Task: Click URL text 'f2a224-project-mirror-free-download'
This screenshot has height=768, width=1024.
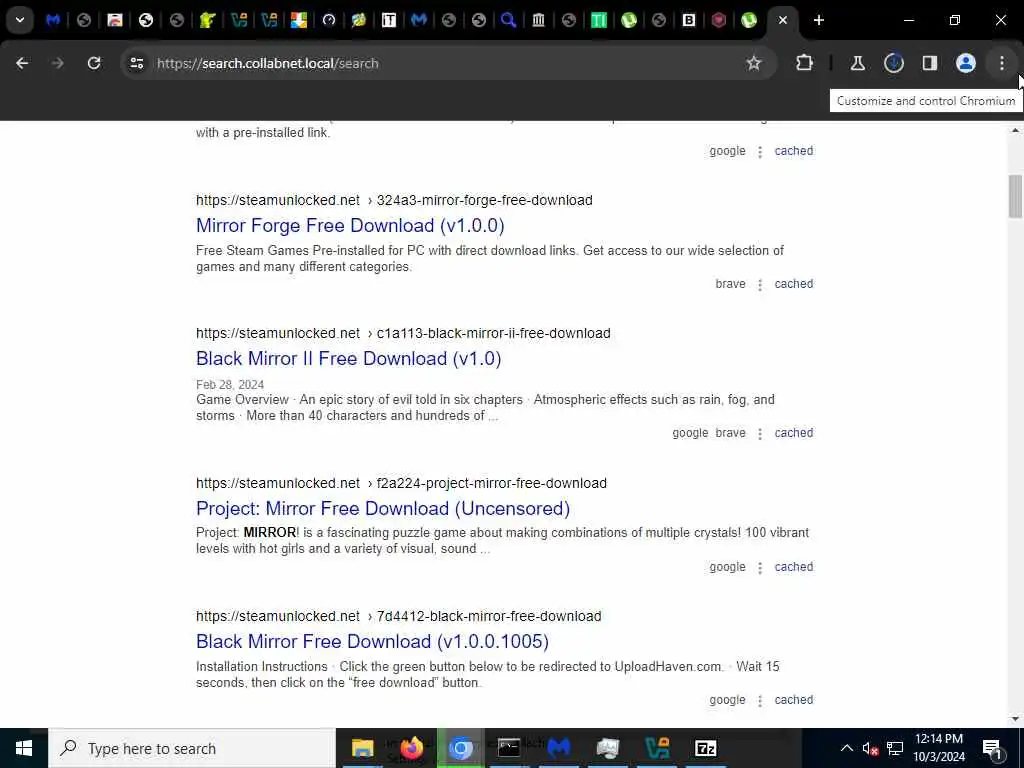Action: click(492, 483)
